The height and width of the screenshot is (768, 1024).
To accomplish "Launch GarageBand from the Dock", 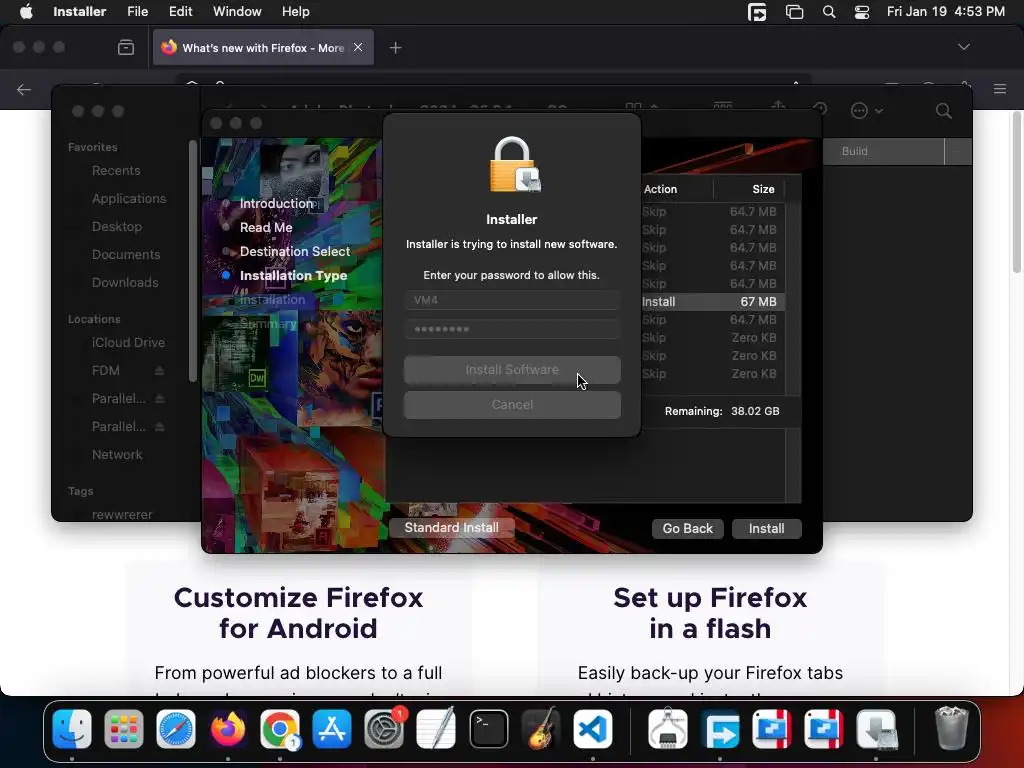I will click(541, 729).
